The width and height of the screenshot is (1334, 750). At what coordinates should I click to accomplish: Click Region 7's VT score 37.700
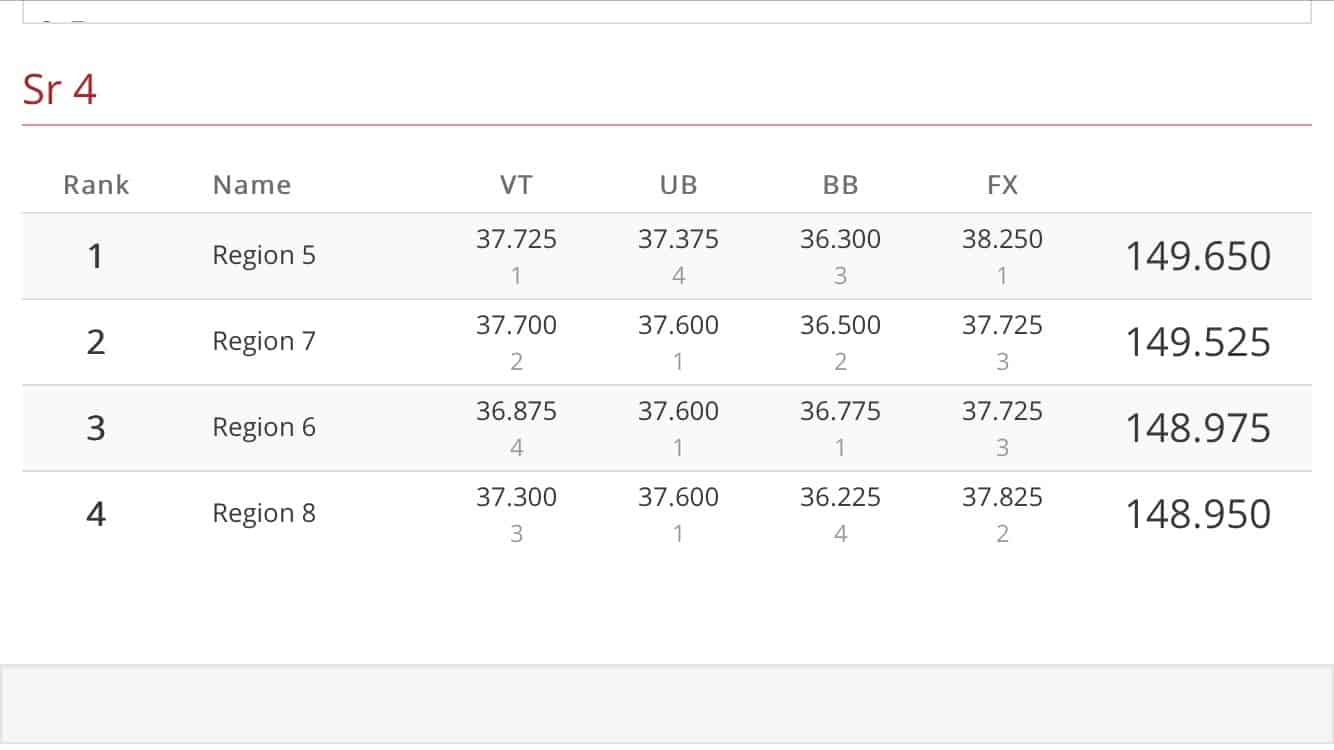516,326
